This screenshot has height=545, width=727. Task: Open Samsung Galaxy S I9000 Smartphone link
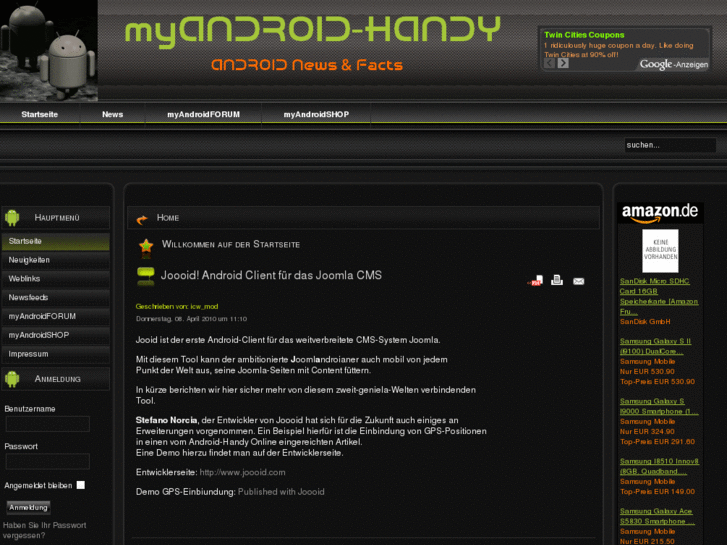[658, 406]
